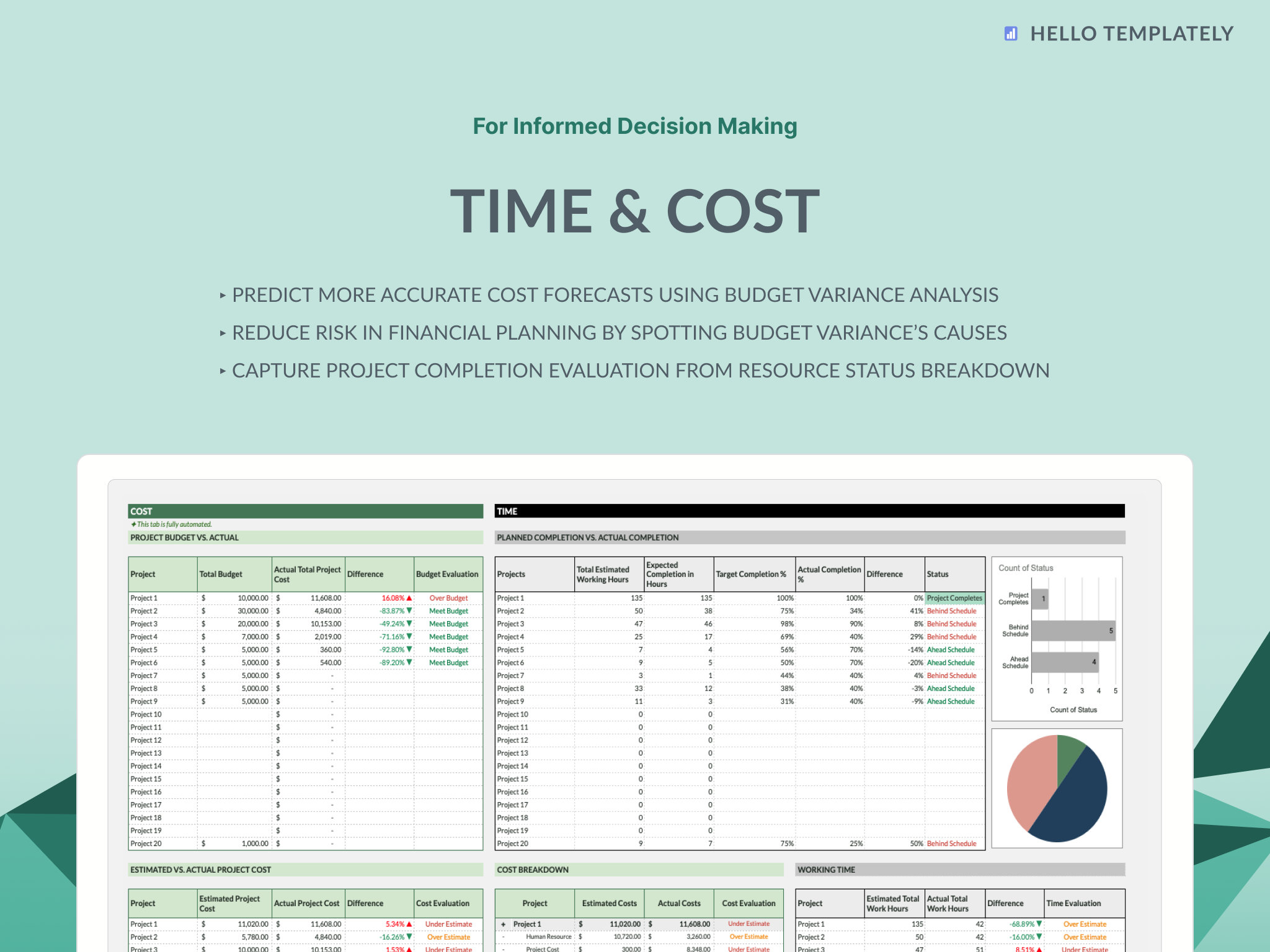Click the salmon pink pie chart slice
The height and width of the screenshot is (952, 1270).
coord(1029,781)
